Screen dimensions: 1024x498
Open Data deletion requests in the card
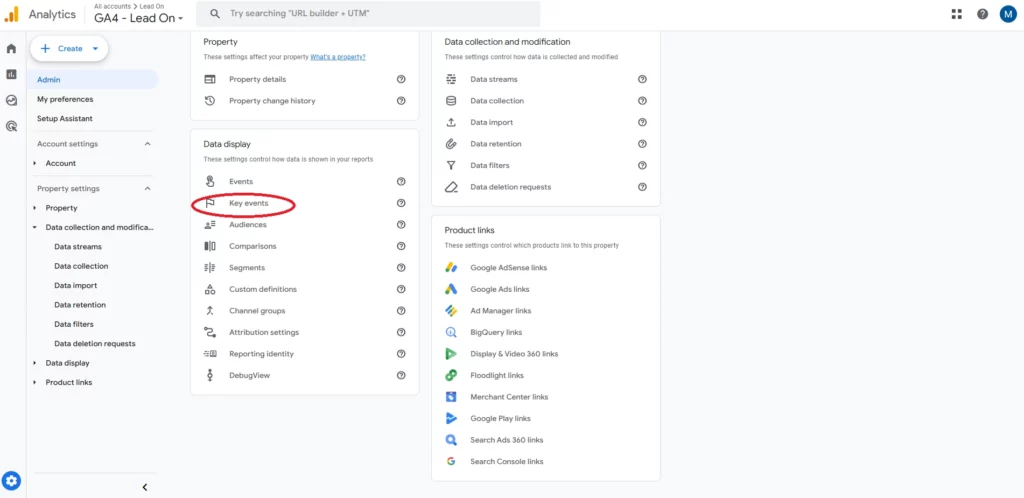(x=511, y=187)
